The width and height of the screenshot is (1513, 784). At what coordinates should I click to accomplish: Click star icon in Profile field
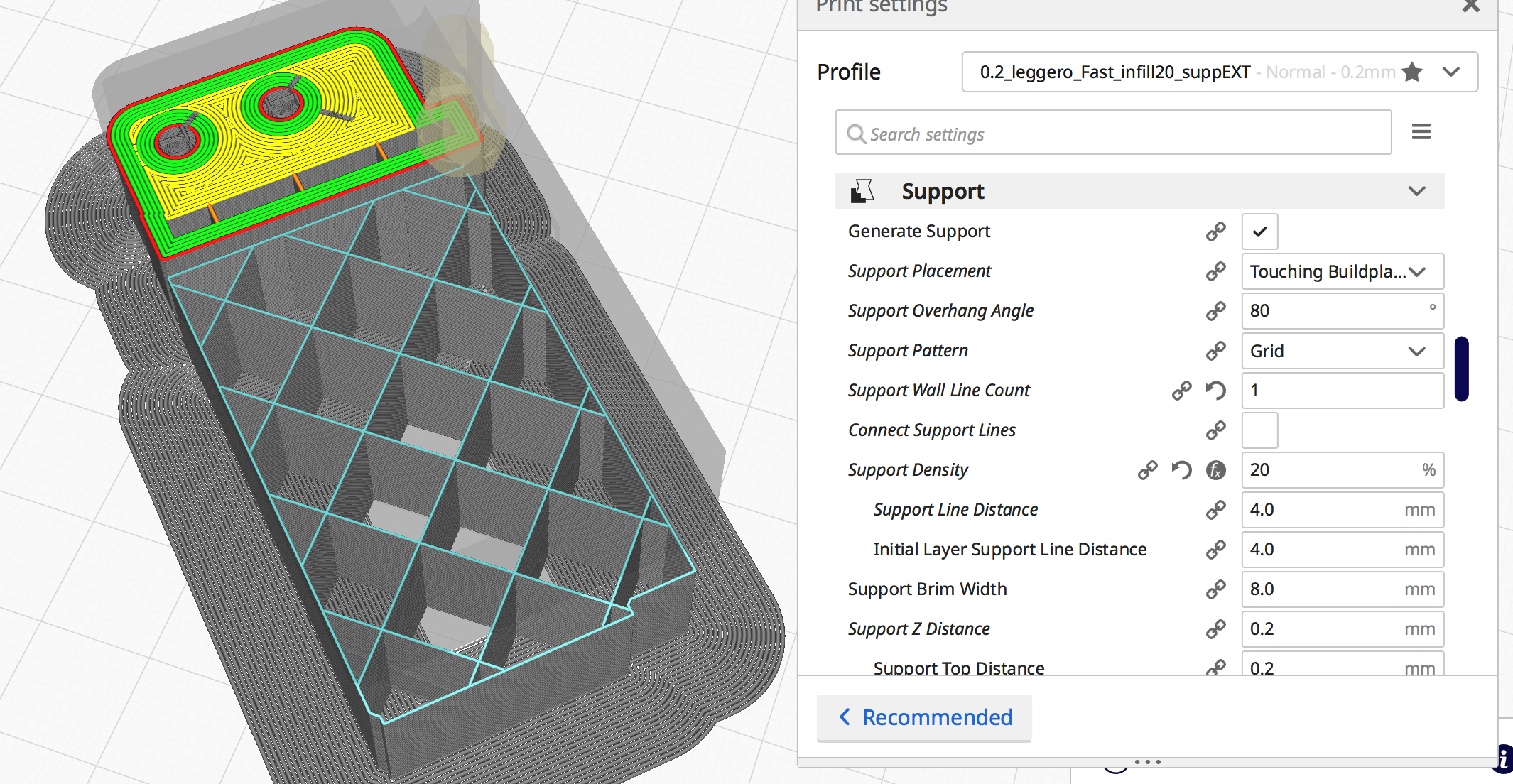(x=1412, y=72)
